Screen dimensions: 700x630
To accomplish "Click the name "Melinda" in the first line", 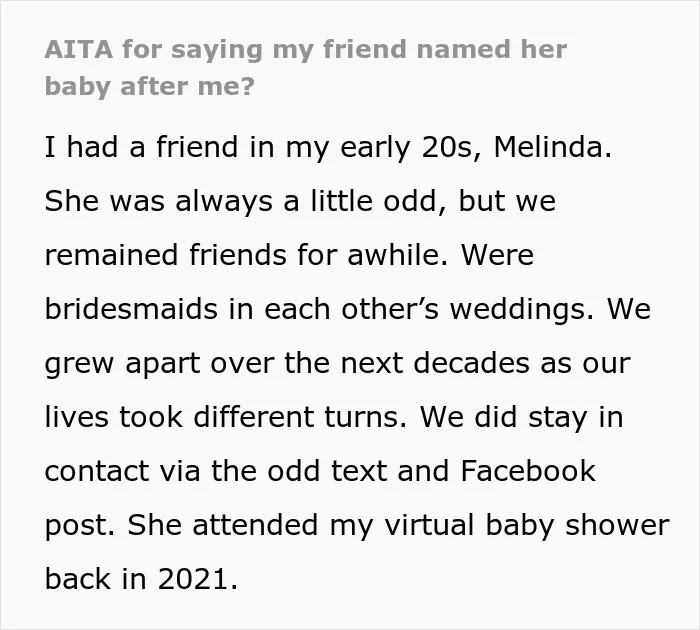I will tap(553, 147).
